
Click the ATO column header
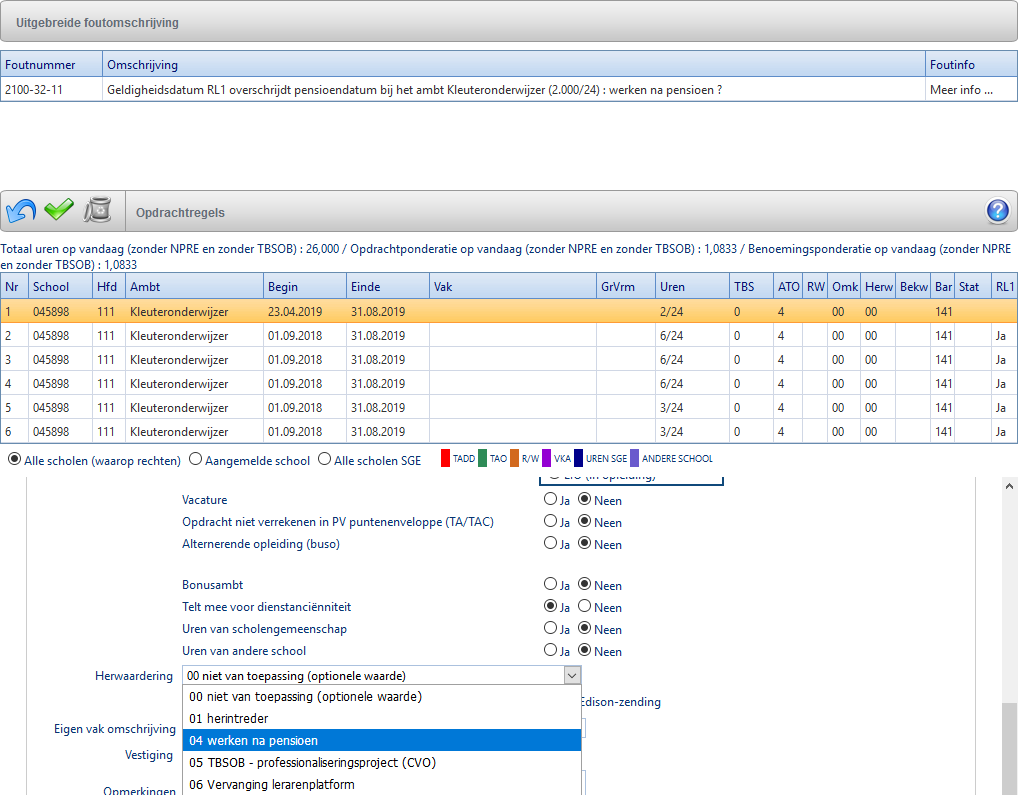pyautogui.click(x=788, y=286)
